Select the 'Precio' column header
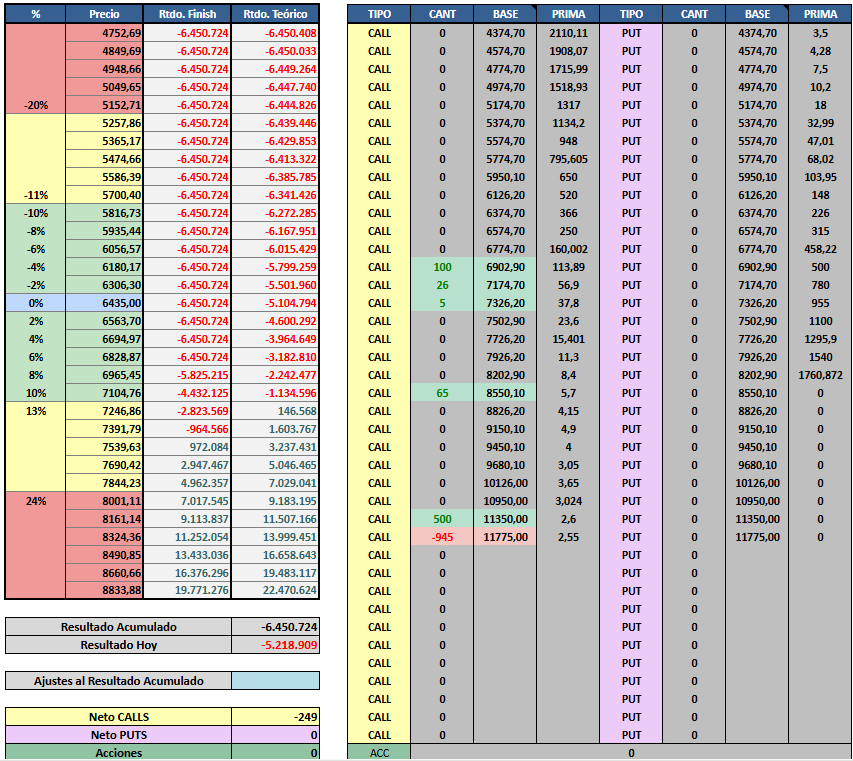Viewport: 853px width, 761px height. pyautogui.click(x=104, y=14)
